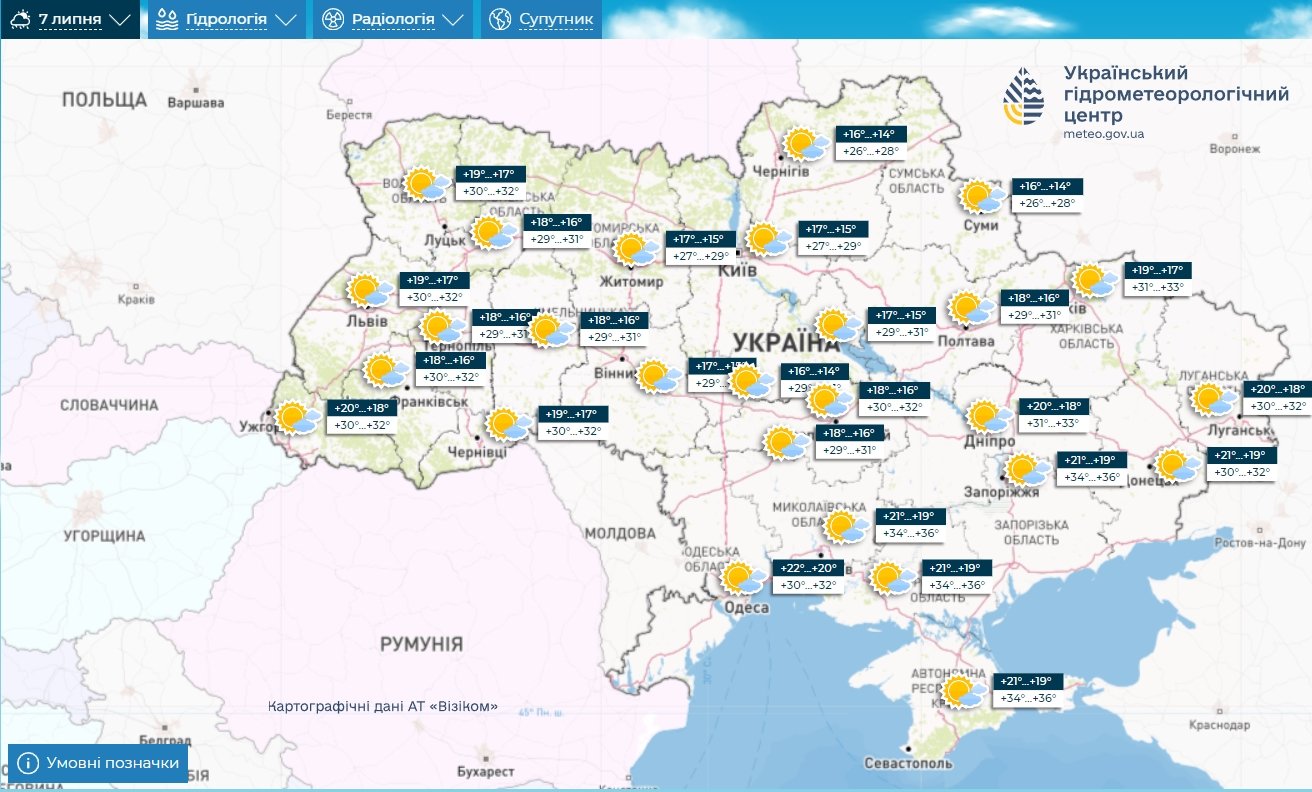The width and height of the screenshot is (1312, 792).
Task: Click Kharkiv daytime +31°...+33° label
Action: coord(1156,287)
